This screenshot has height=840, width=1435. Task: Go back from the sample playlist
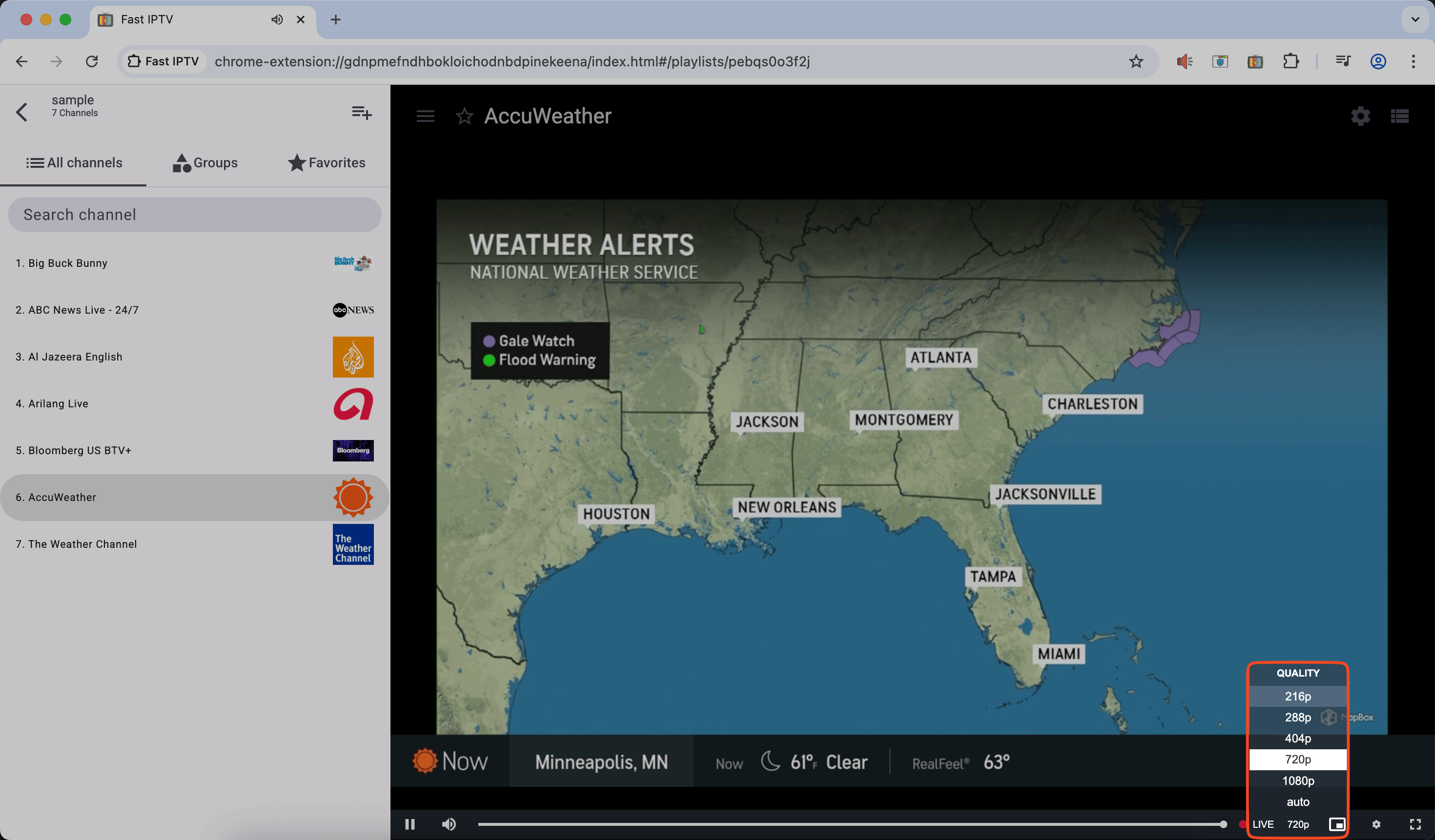pyautogui.click(x=21, y=112)
